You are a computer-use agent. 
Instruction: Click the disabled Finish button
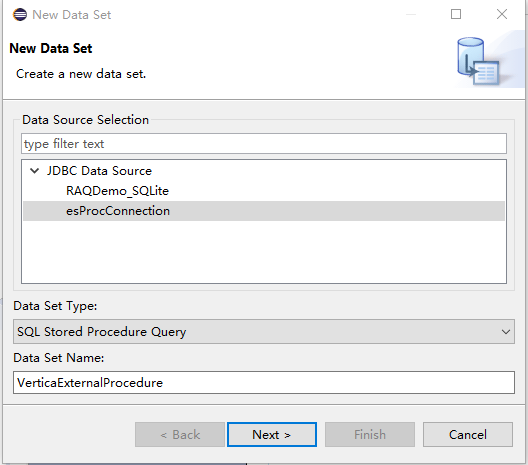370,434
